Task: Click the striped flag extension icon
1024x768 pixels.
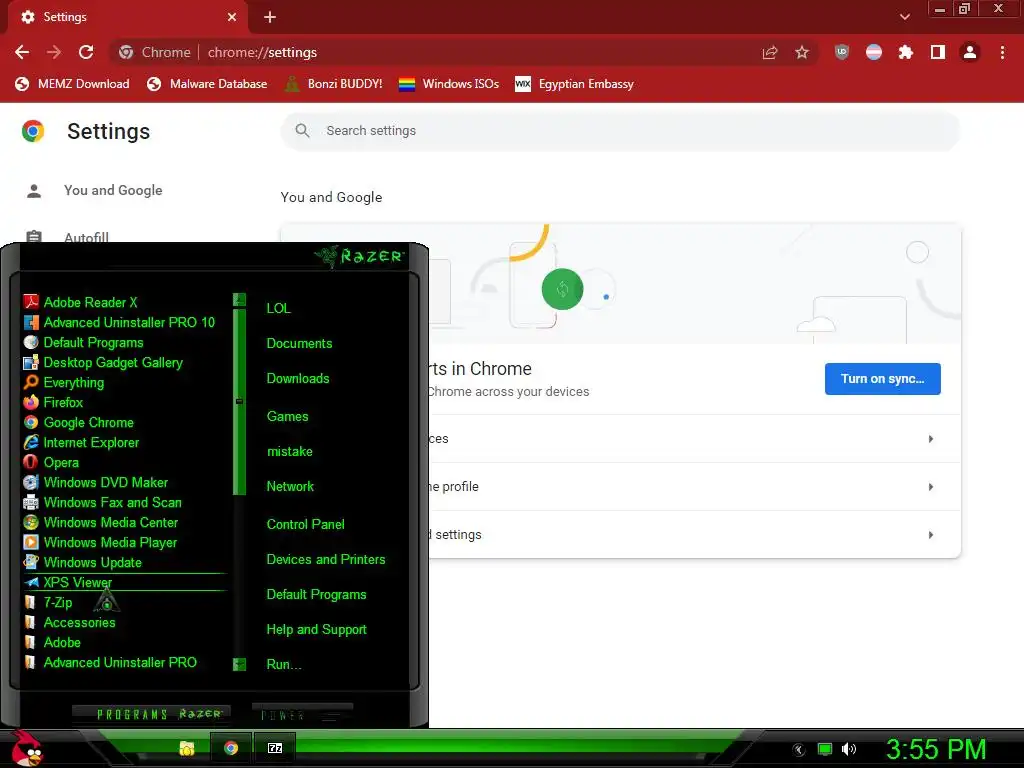Action: pos(874,52)
